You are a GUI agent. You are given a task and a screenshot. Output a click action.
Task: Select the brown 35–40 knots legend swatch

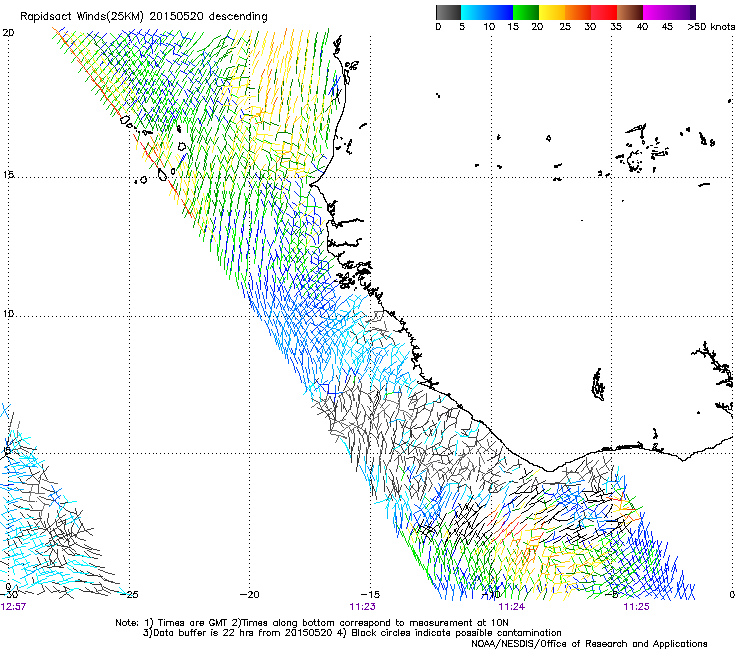point(630,12)
